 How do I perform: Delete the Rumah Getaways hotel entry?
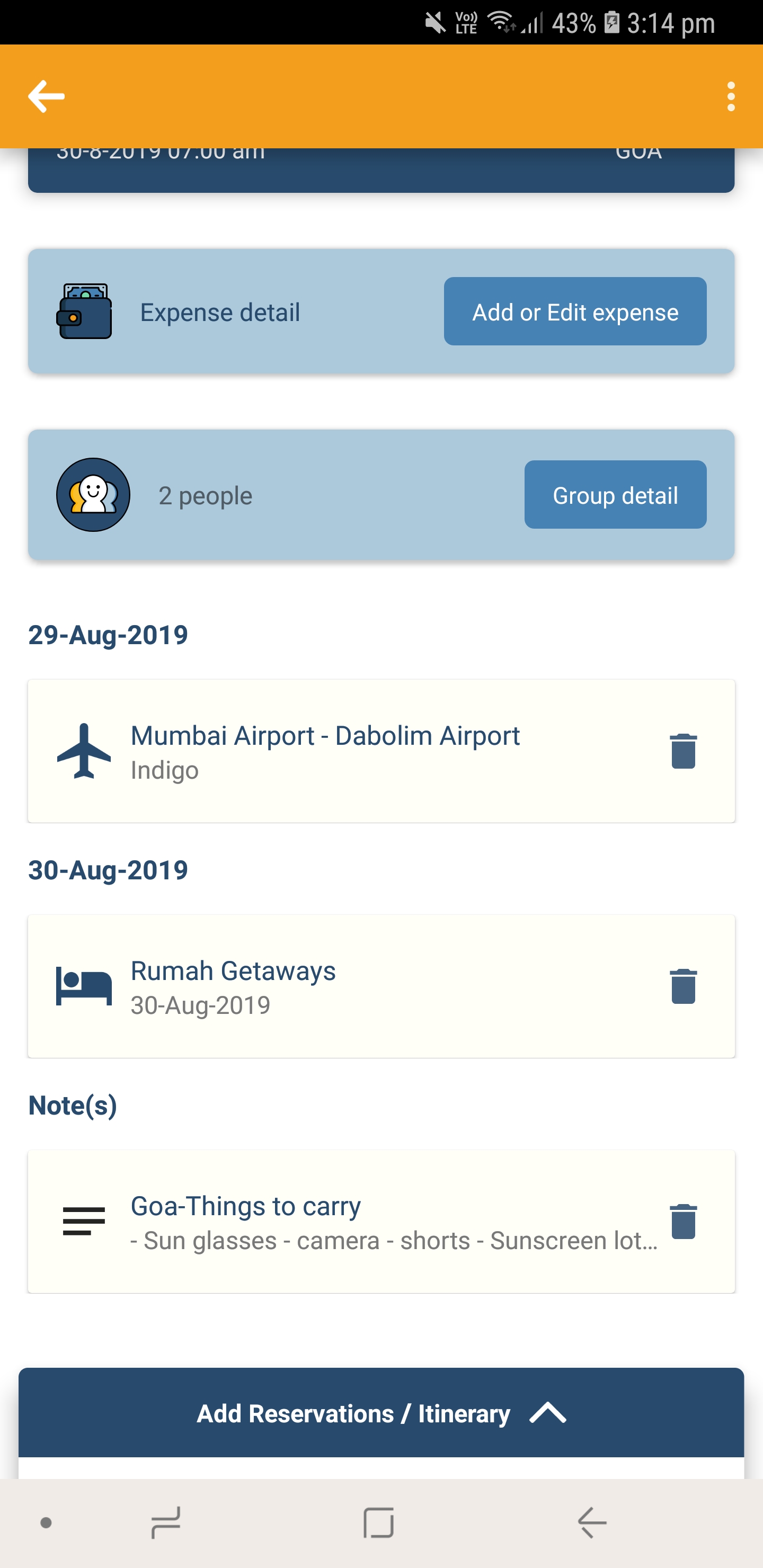pos(682,986)
